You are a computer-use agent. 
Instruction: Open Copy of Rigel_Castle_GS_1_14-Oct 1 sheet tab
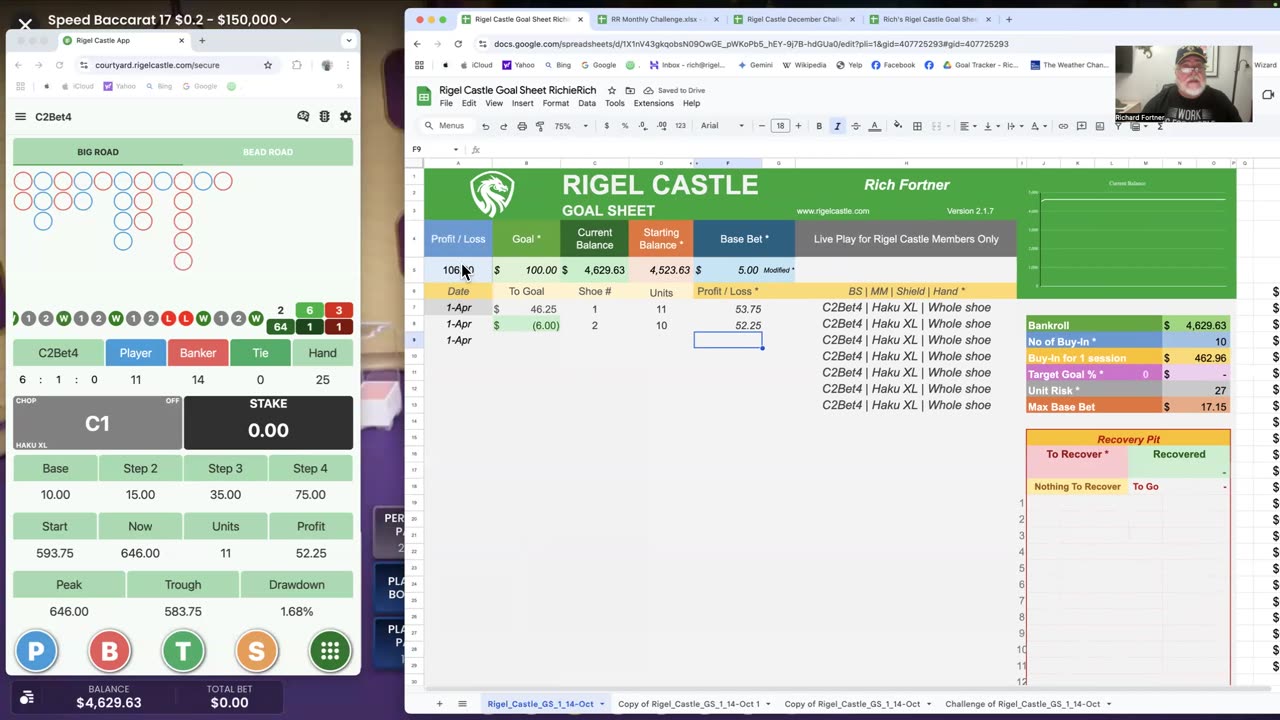click(x=689, y=704)
